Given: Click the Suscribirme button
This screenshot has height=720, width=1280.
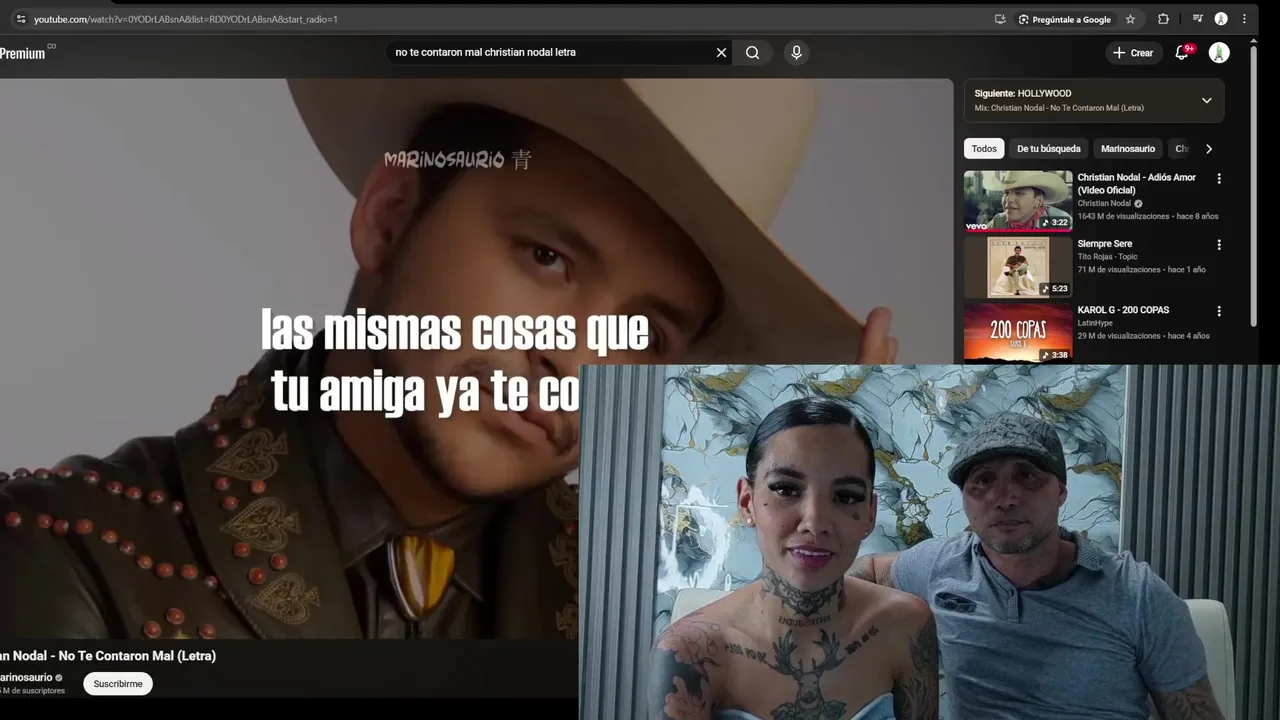Looking at the screenshot, I should point(118,684).
